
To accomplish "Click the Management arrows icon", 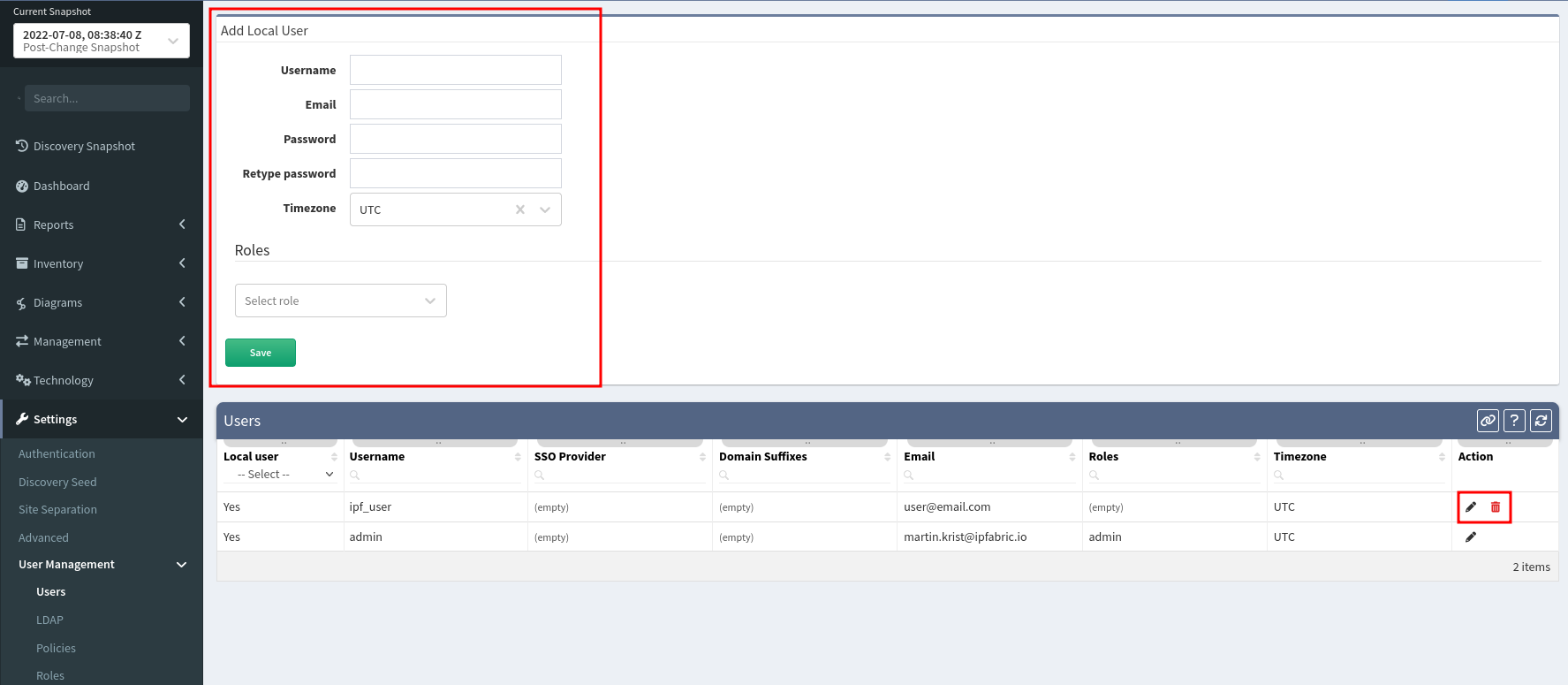I will point(22,341).
